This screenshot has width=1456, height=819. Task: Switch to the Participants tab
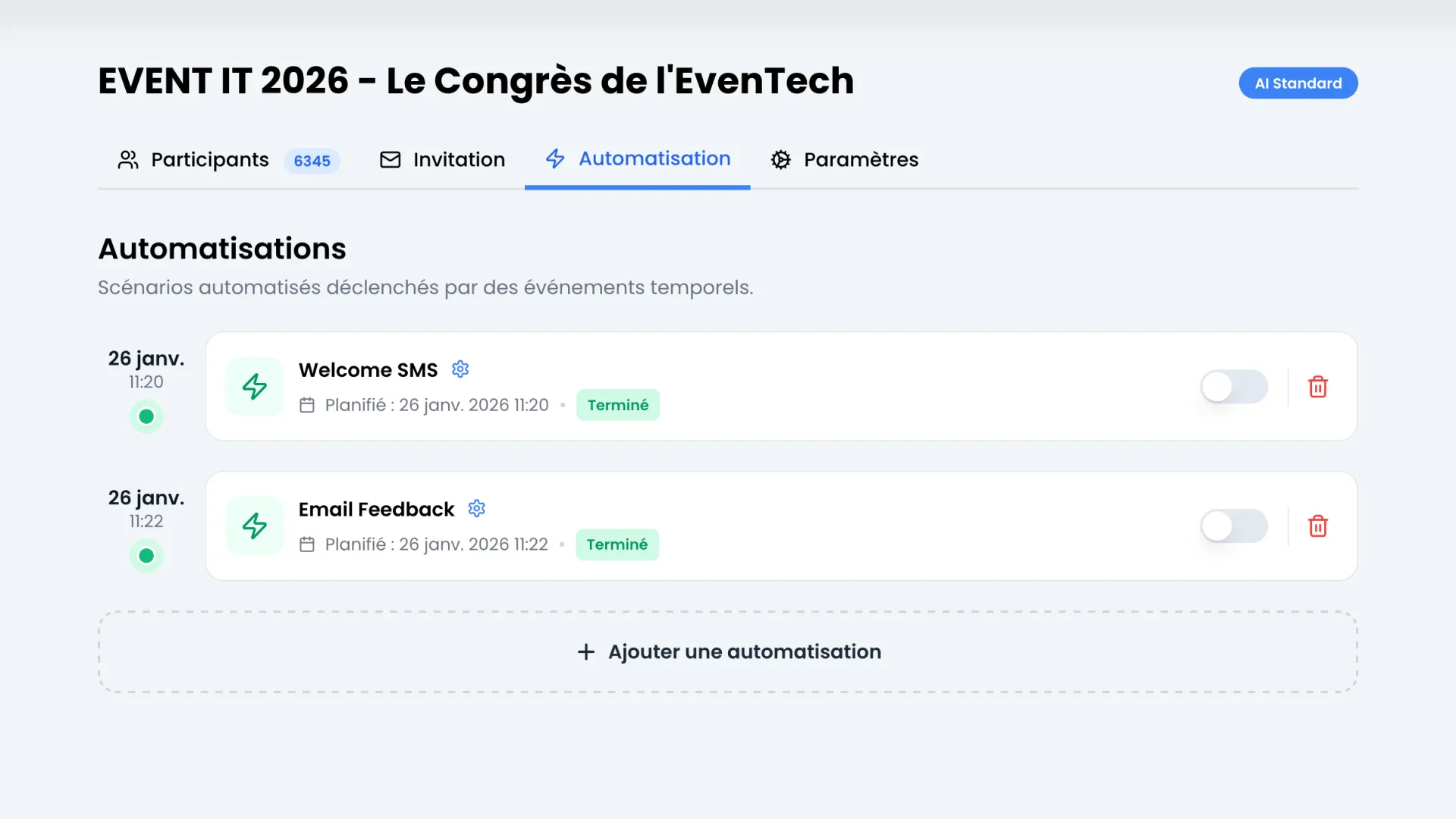point(209,159)
